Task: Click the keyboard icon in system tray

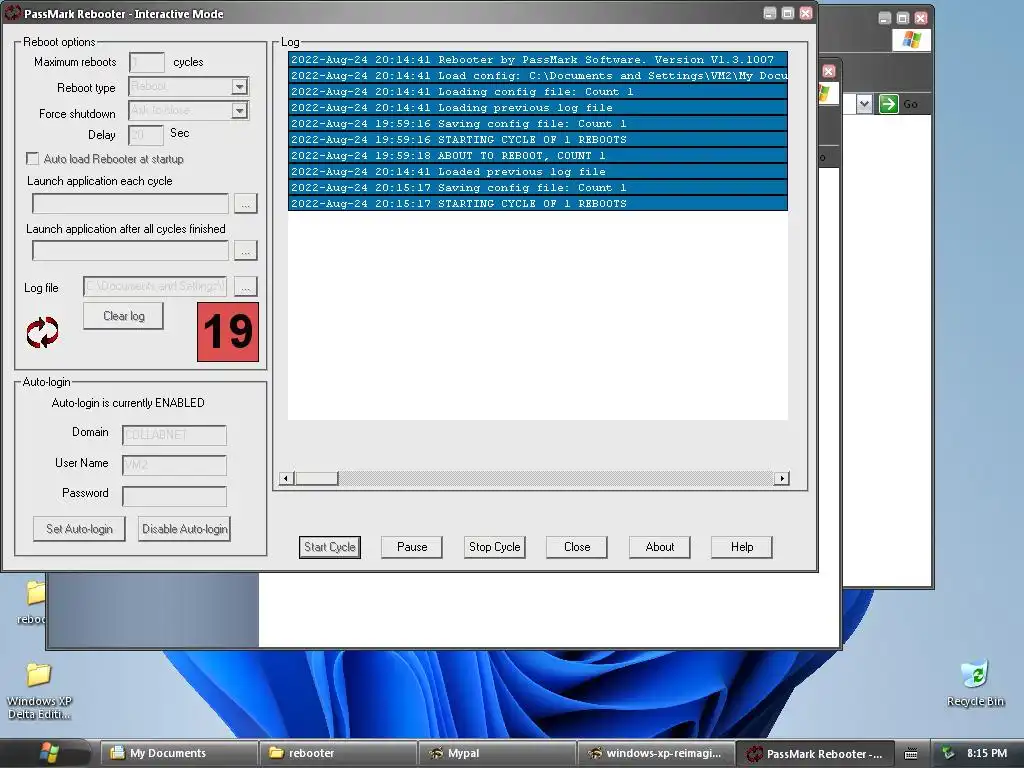Action: point(910,754)
